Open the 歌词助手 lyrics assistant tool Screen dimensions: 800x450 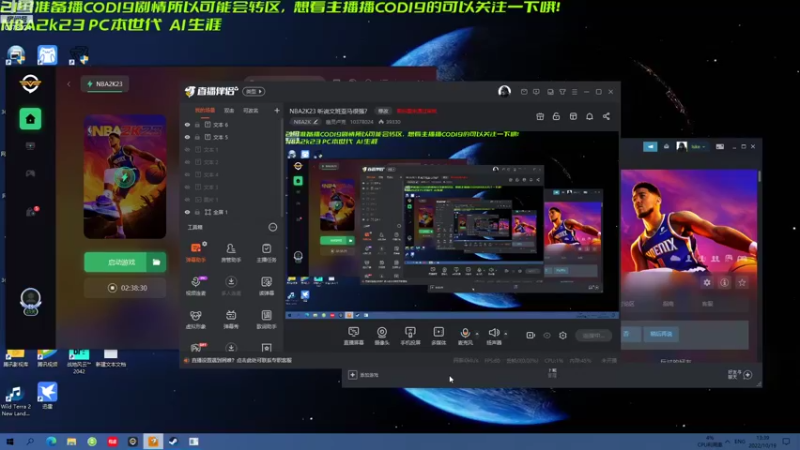click(x=266, y=319)
